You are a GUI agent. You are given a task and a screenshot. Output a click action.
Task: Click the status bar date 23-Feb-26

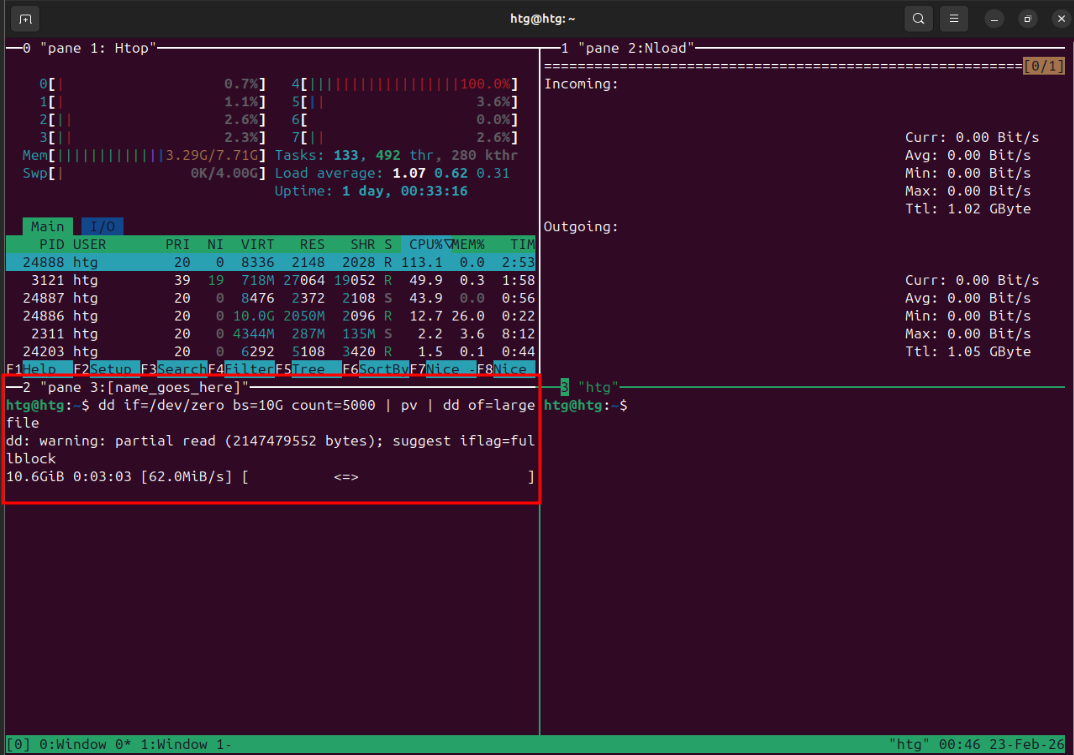coord(1027,745)
